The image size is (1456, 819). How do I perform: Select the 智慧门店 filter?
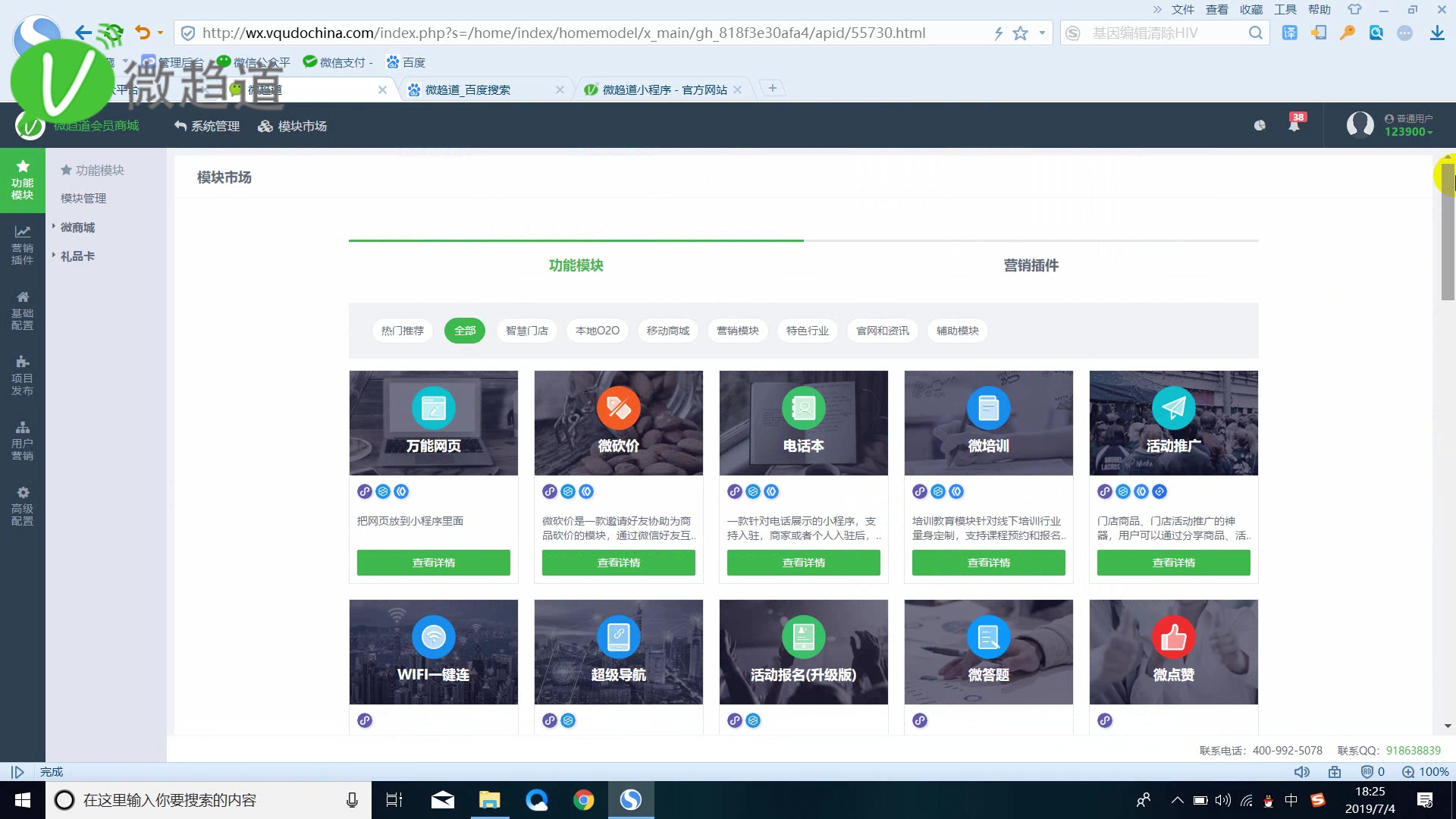(x=527, y=331)
